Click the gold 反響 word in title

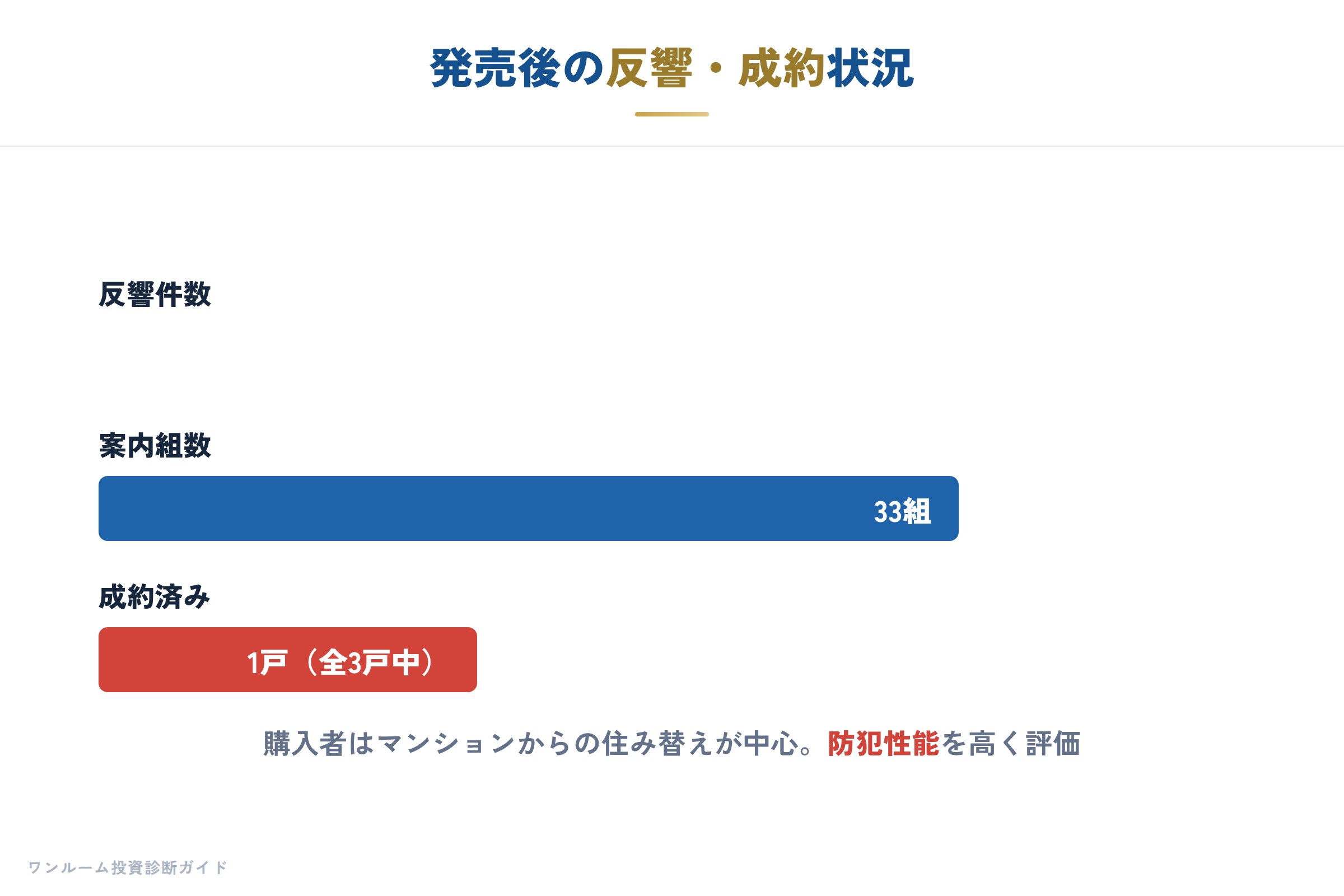[650, 68]
